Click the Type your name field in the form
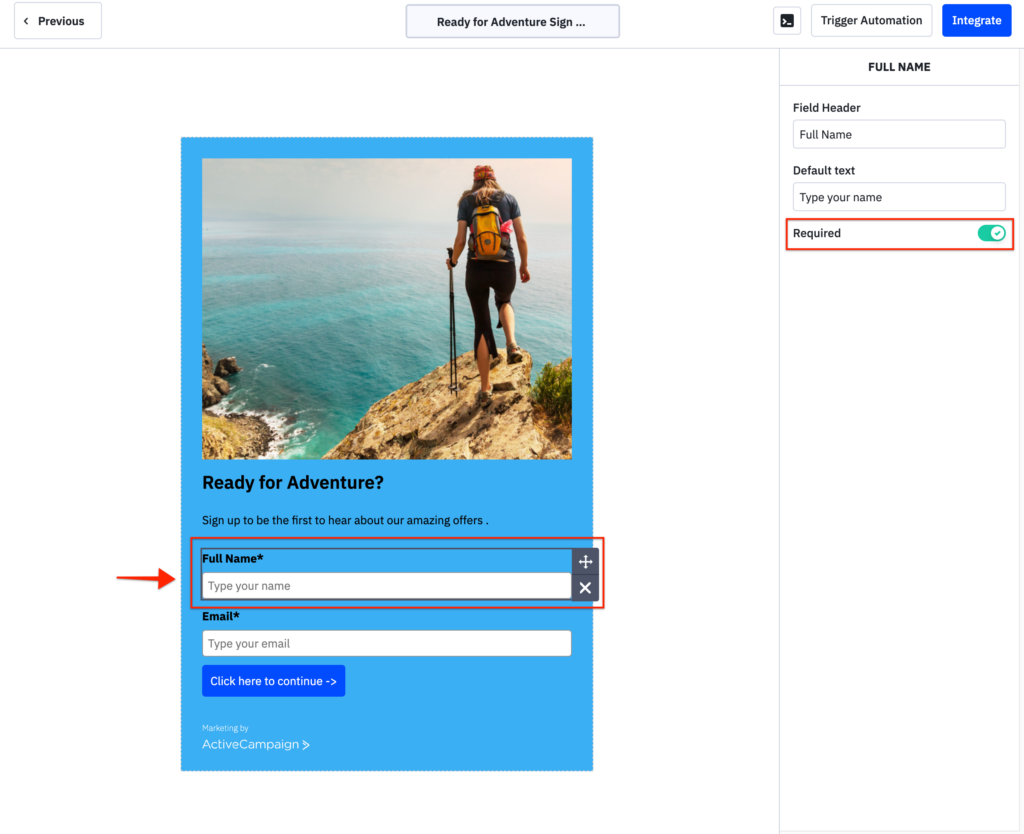1024x834 pixels. (386, 585)
